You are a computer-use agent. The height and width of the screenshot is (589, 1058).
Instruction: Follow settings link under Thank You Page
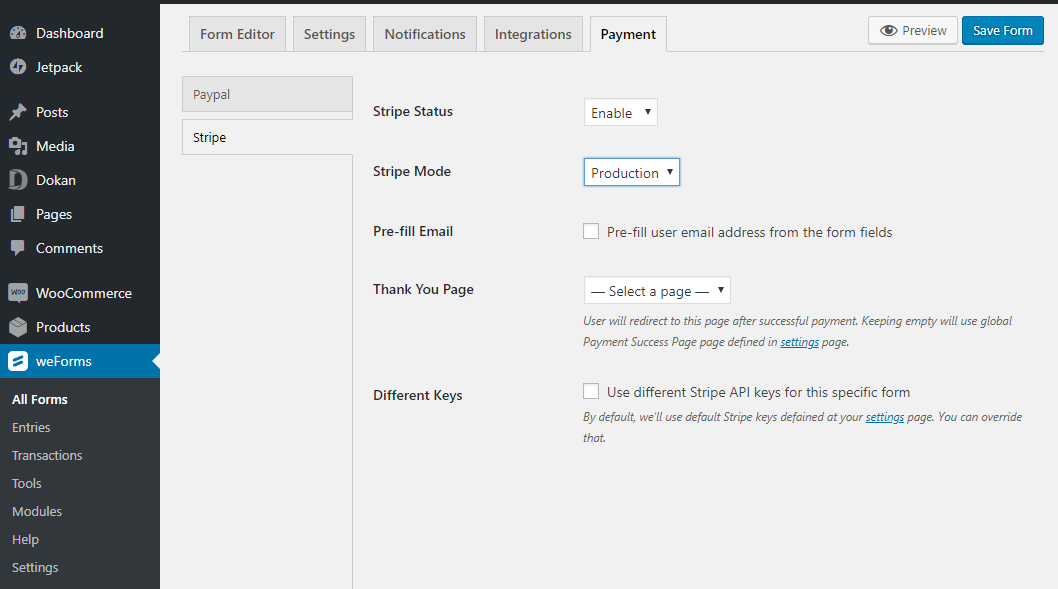click(800, 342)
